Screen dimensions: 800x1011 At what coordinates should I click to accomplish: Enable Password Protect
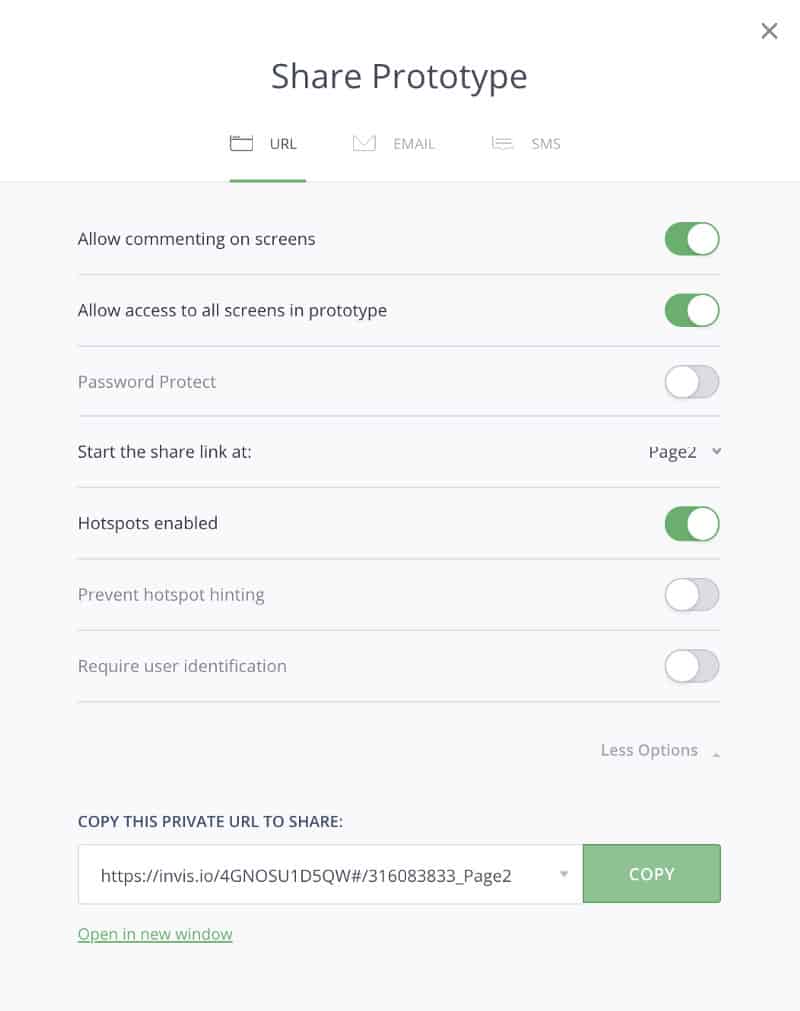coord(692,381)
